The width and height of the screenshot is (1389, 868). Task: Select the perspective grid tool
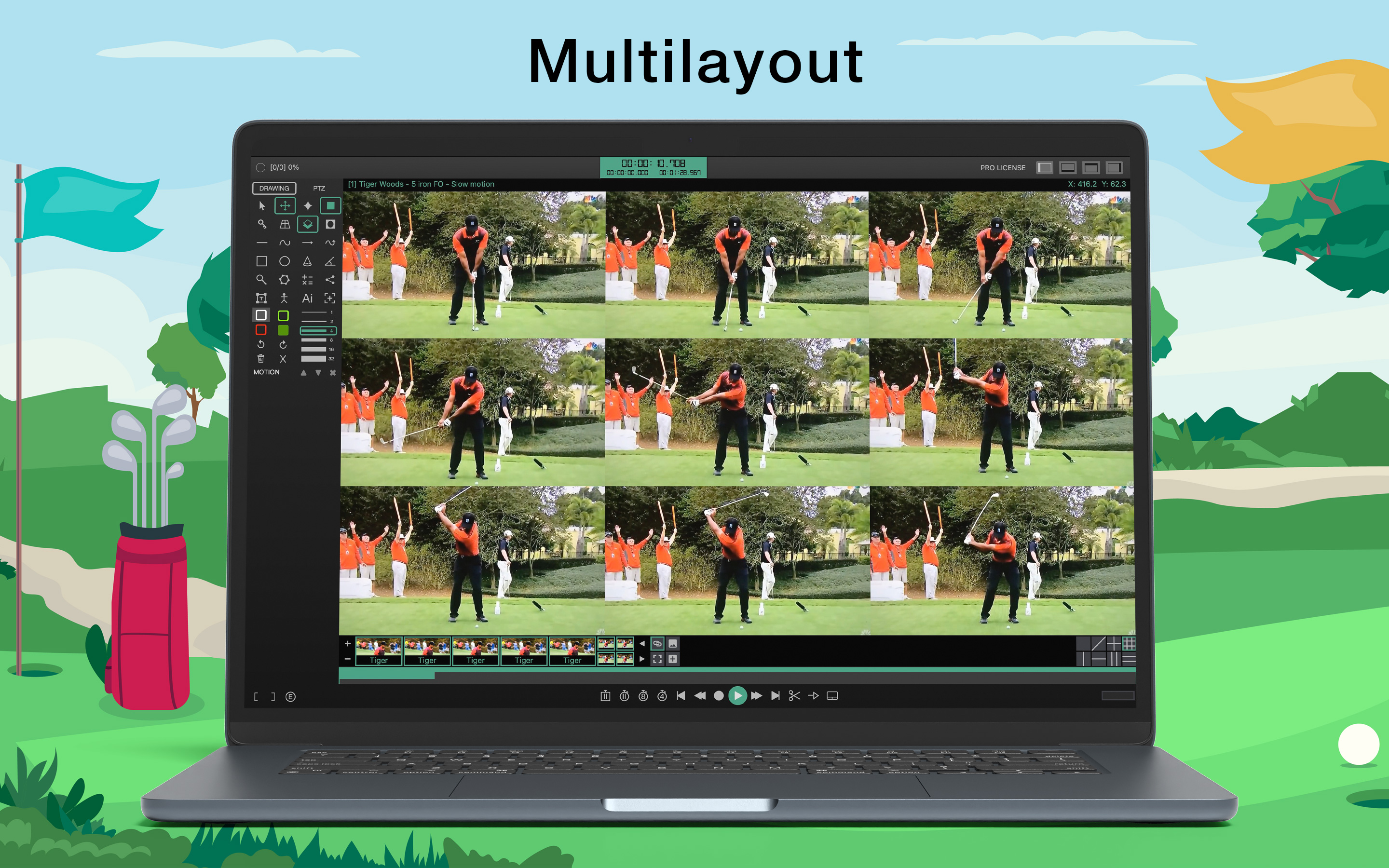click(x=285, y=224)
